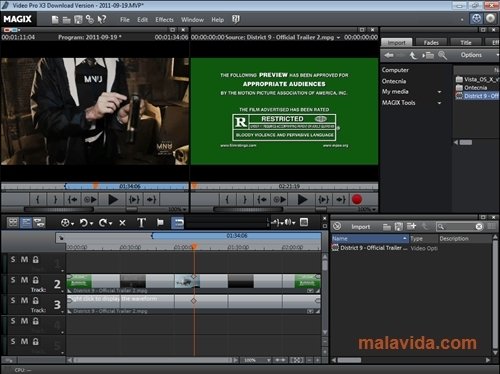Mute track 2

(x=24, y=280)
